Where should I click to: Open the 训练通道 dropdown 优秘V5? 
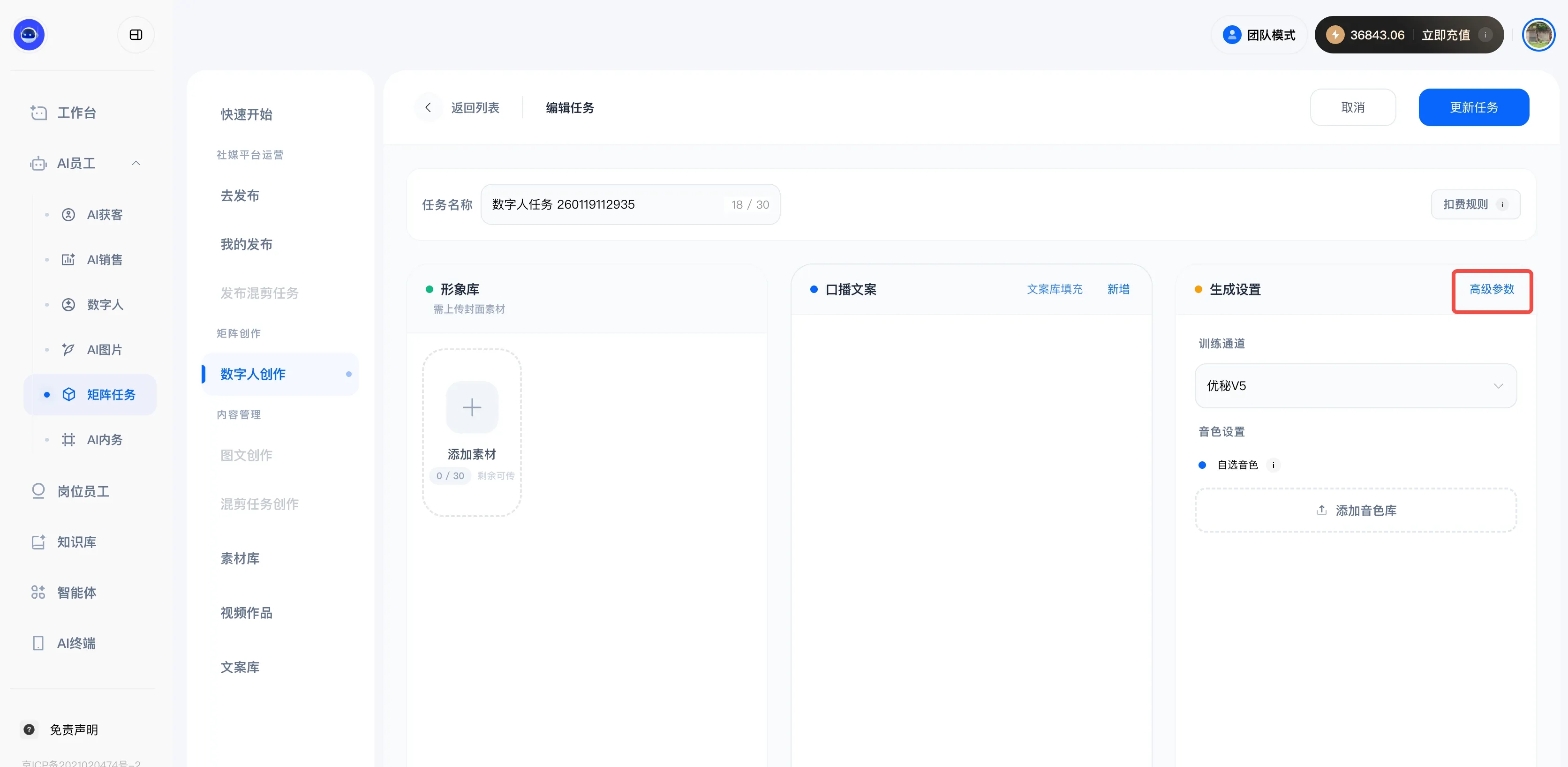click(1355, 386)
